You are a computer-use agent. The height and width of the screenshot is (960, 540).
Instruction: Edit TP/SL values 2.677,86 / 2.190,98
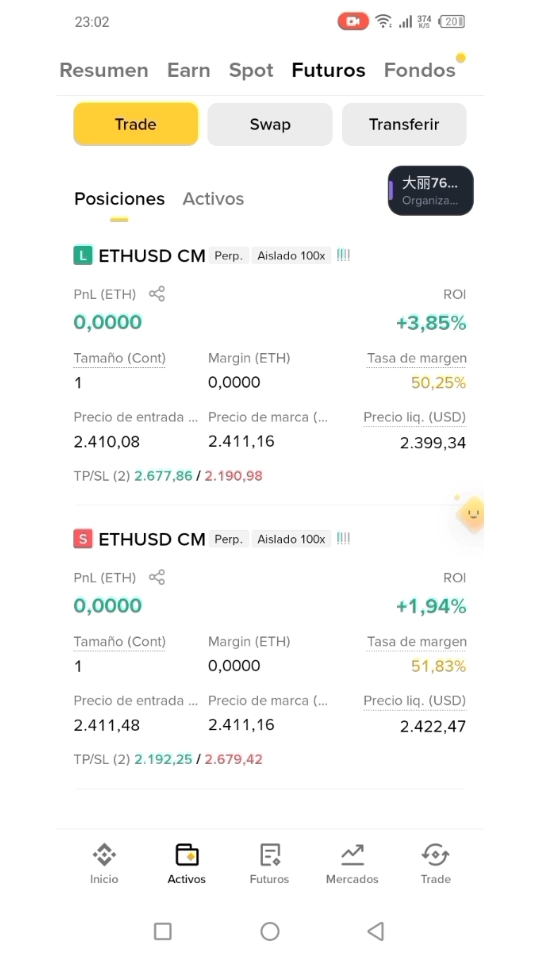198,476
